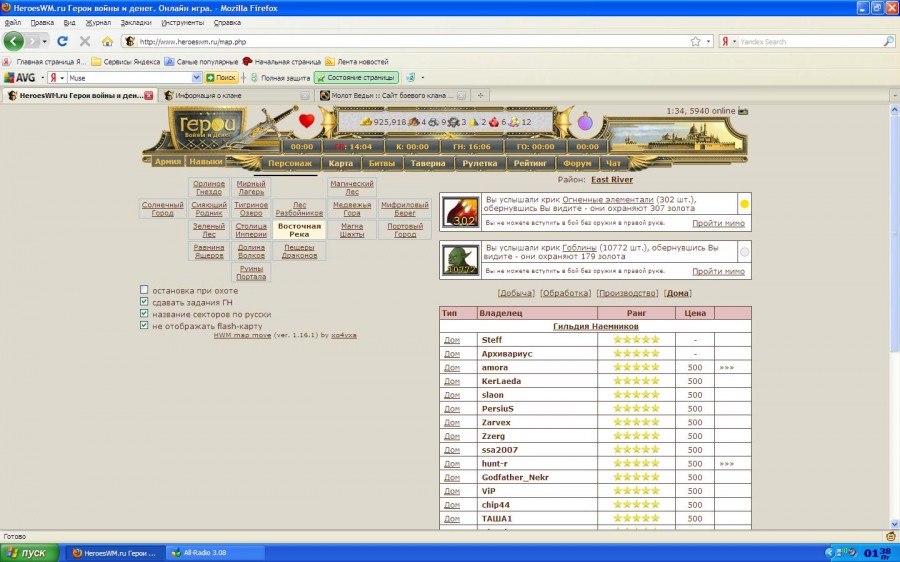Open the "Лента новостей" RSS bookmark
900x562 pixels.
click(x=356, y=61)
